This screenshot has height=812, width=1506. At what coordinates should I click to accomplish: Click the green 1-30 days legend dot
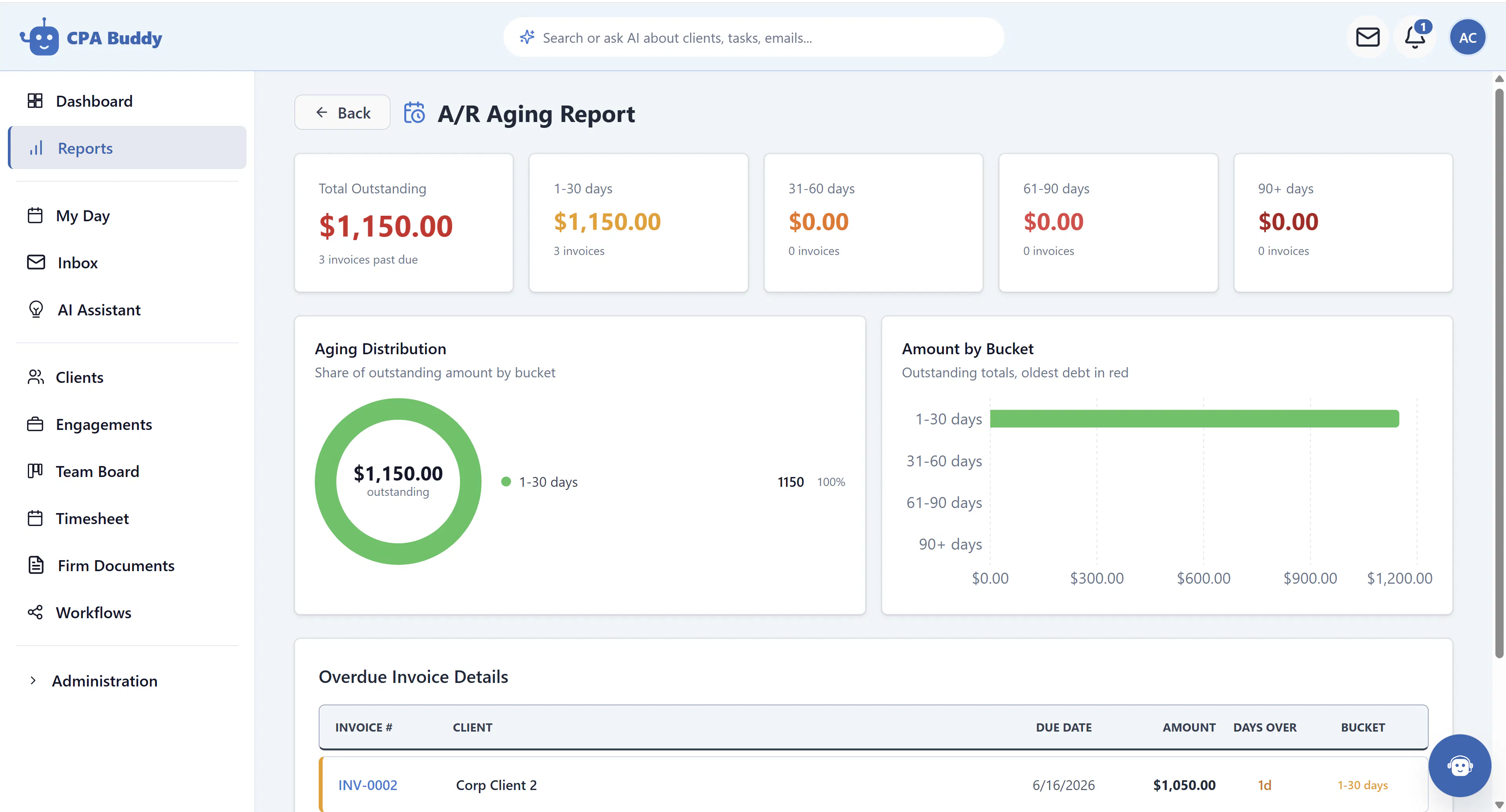point(506,481)
